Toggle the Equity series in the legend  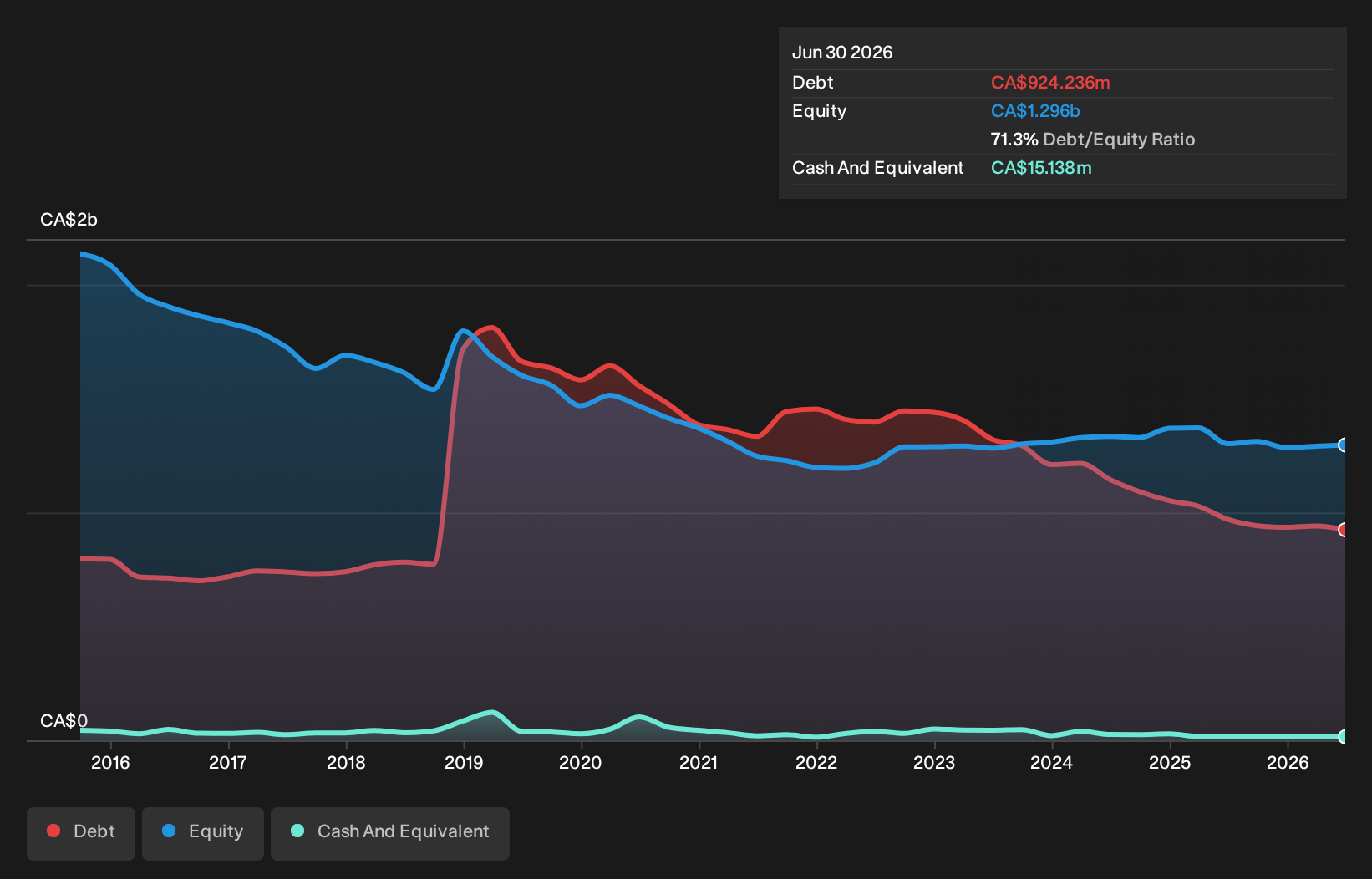click(x=203, y=833)
